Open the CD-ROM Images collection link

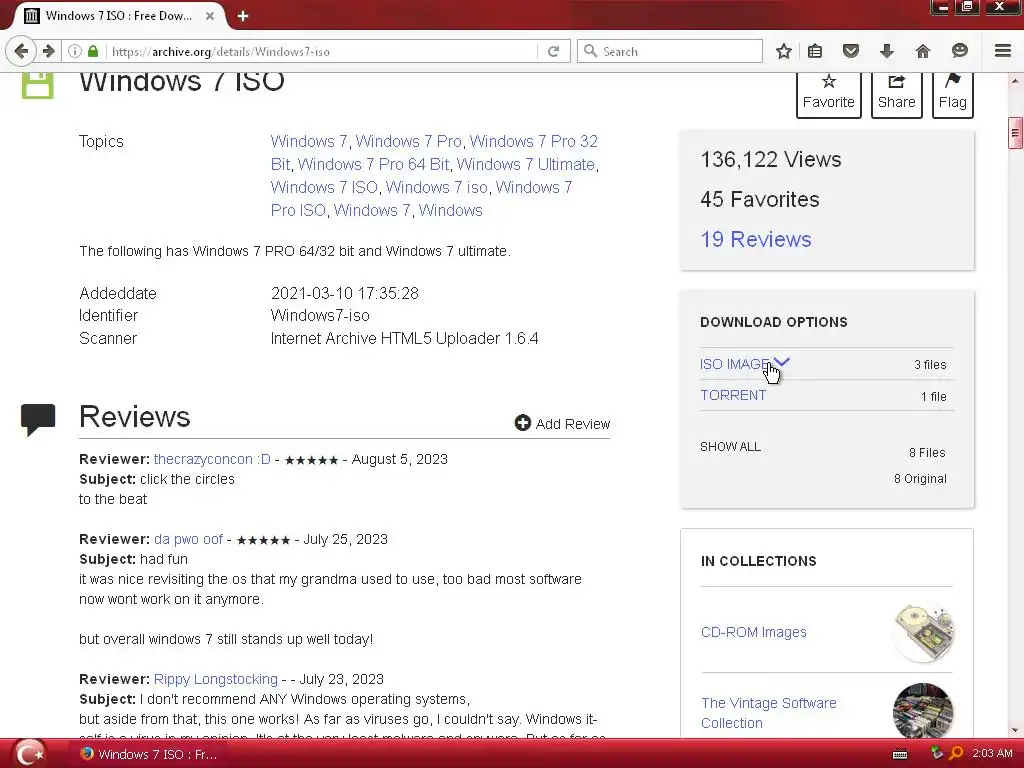pos(754,632)
